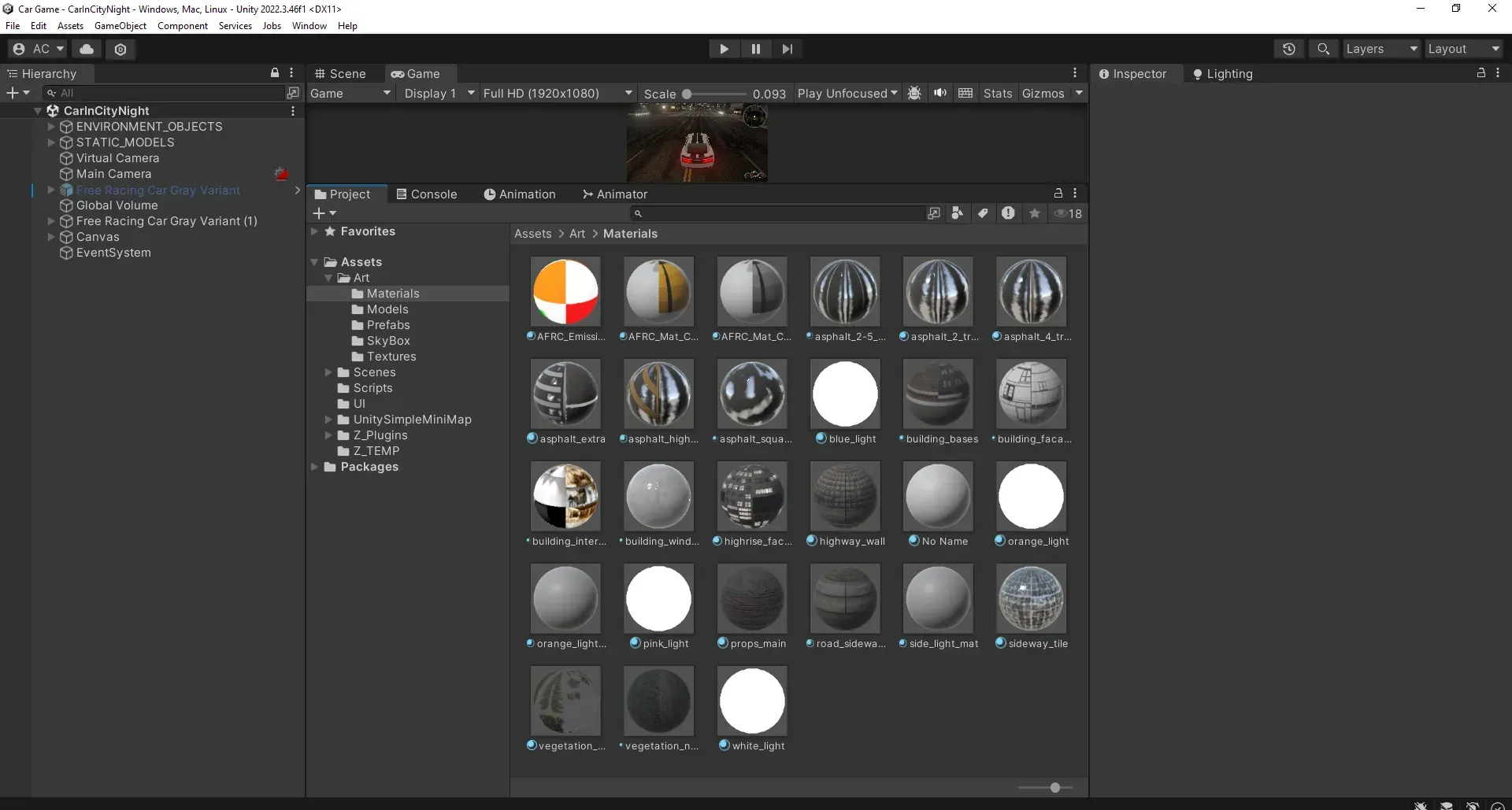
Task: Open the Play Unfocused dropdown
Action: [847, 93]
